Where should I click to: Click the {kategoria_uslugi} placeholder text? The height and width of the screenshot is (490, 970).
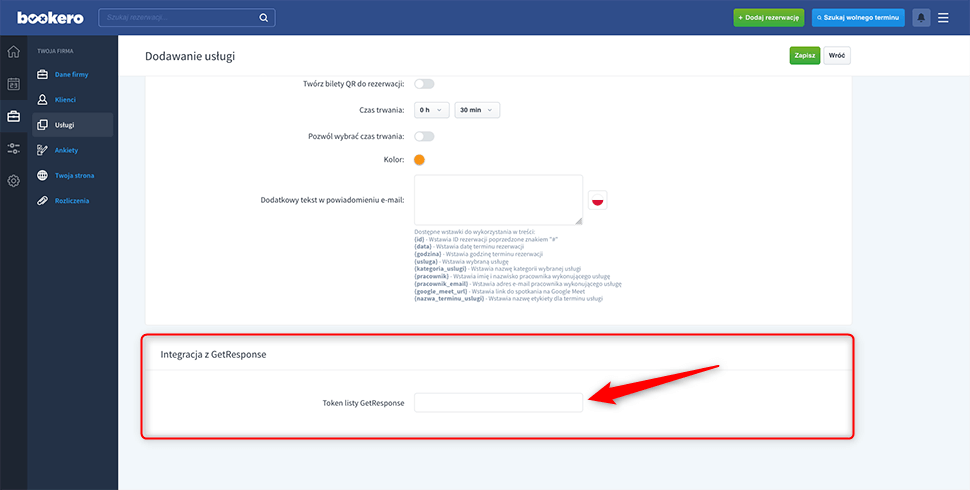coord(441,269)
